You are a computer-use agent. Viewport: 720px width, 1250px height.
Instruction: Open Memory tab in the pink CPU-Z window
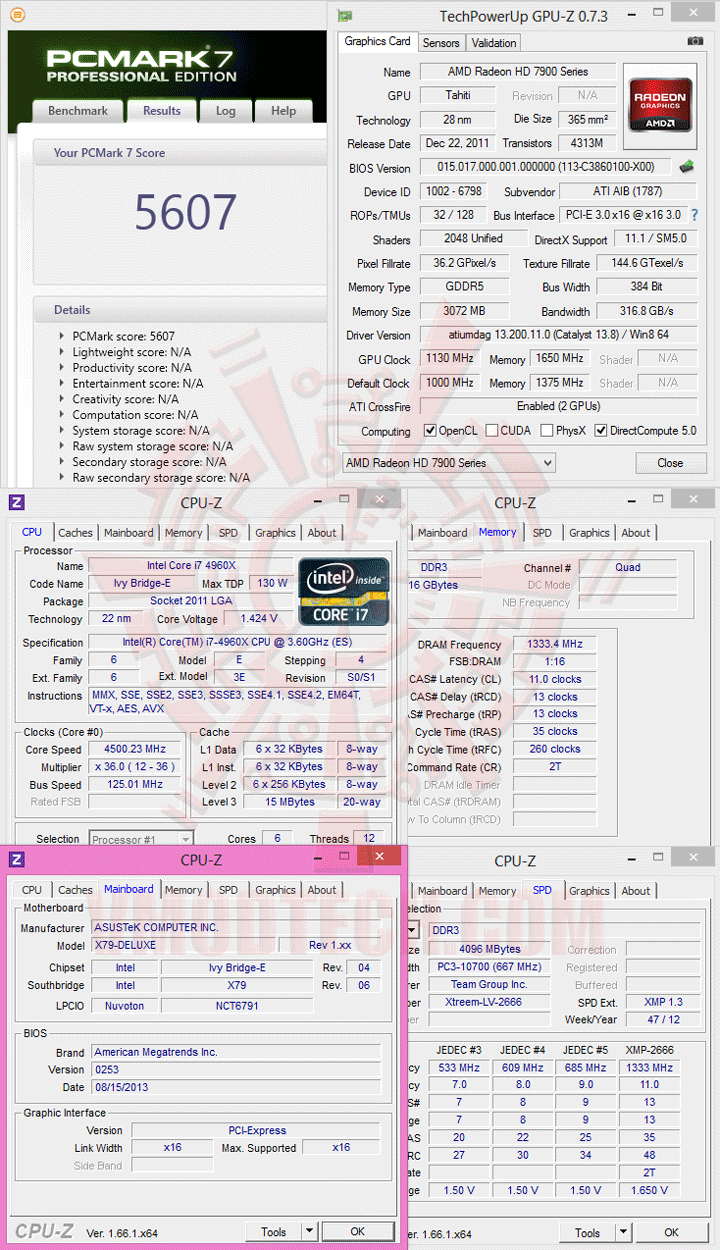coord(183,890)
